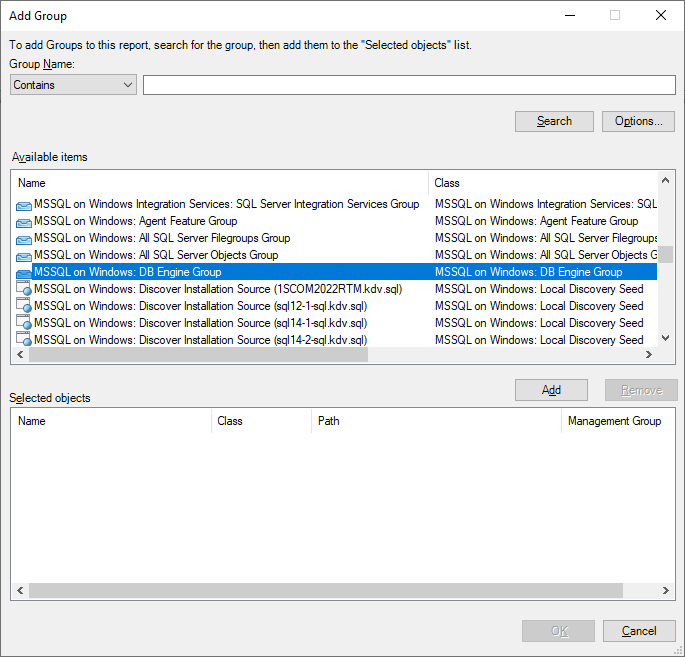The image size is (685, 657).
Task: Click the group icon beside All SQL Server Filegroups Group
Action: [x=24, y=239]
